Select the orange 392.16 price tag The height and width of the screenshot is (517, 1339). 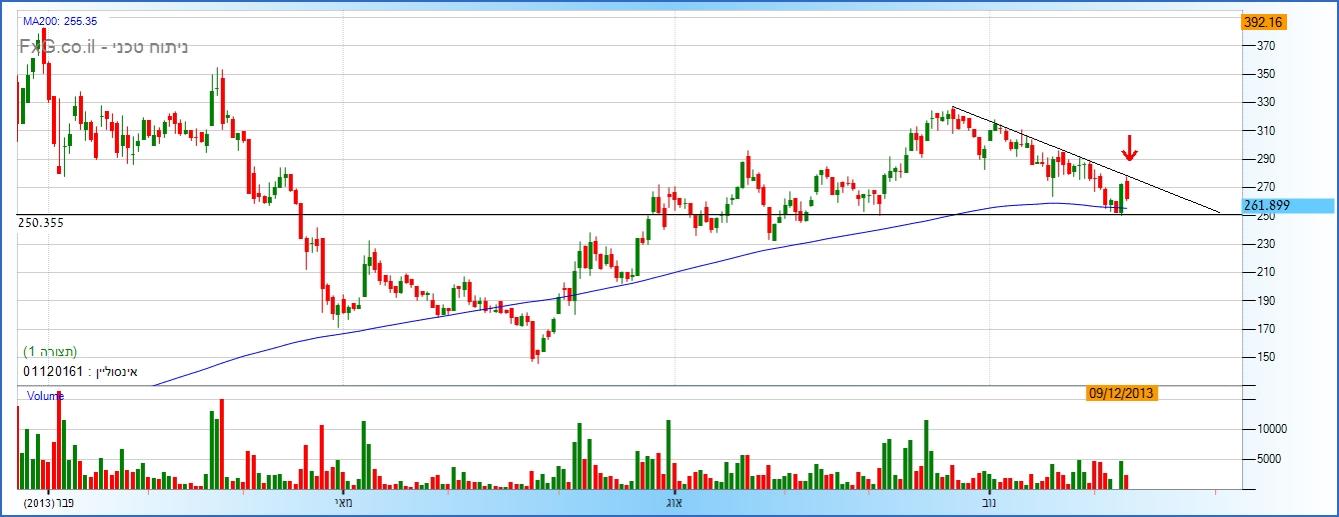pos(1263,22)
